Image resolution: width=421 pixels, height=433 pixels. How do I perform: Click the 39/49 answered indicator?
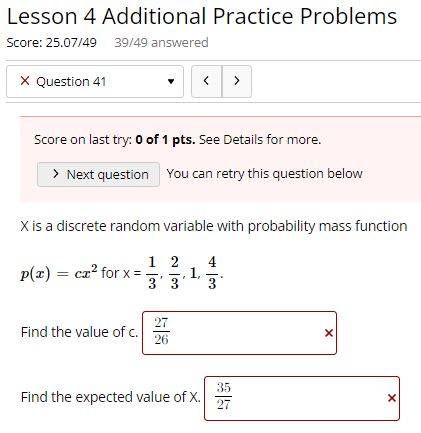click(x=161, y=43)
